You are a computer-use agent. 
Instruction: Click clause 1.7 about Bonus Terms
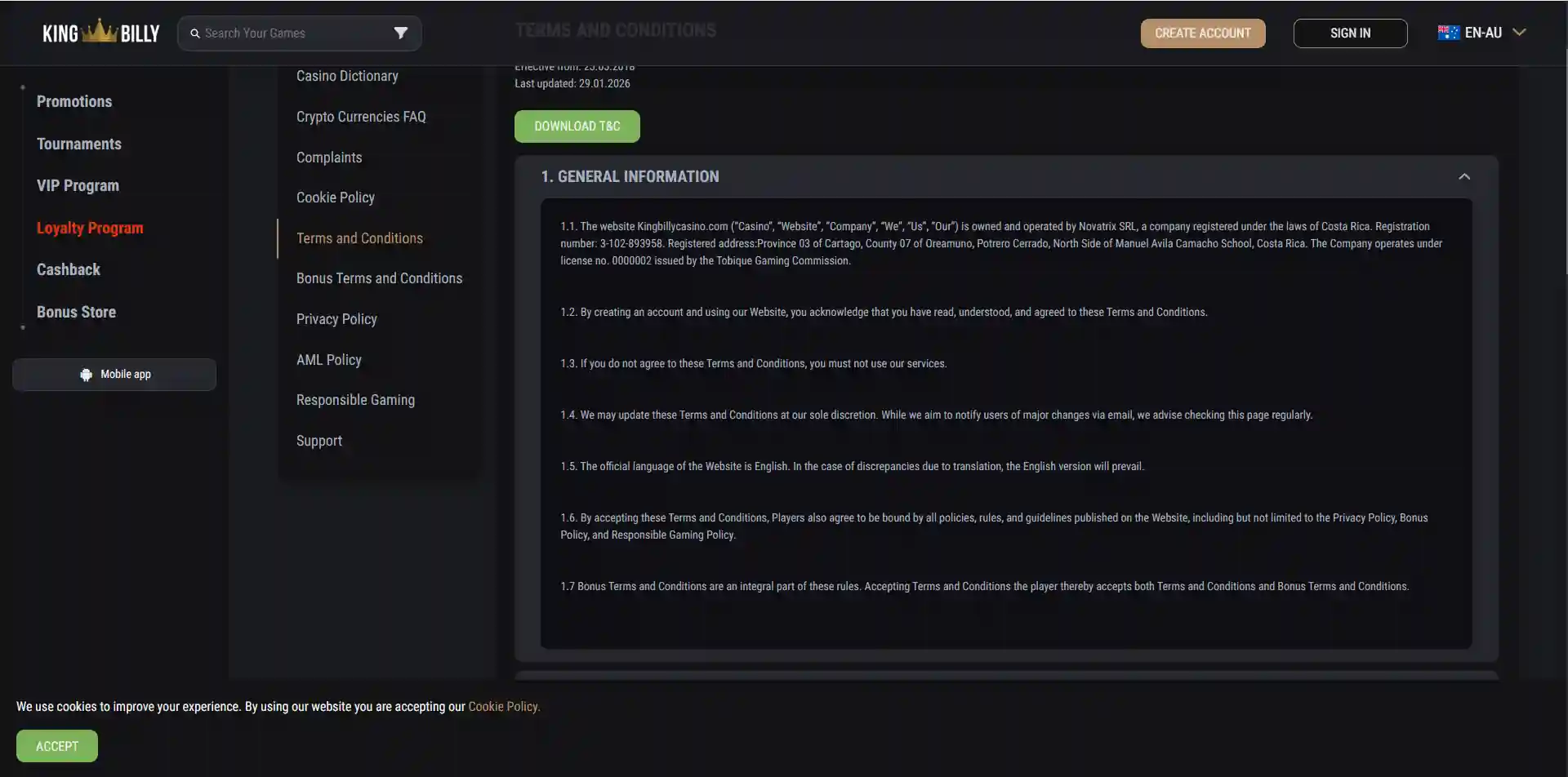point(984,587)
